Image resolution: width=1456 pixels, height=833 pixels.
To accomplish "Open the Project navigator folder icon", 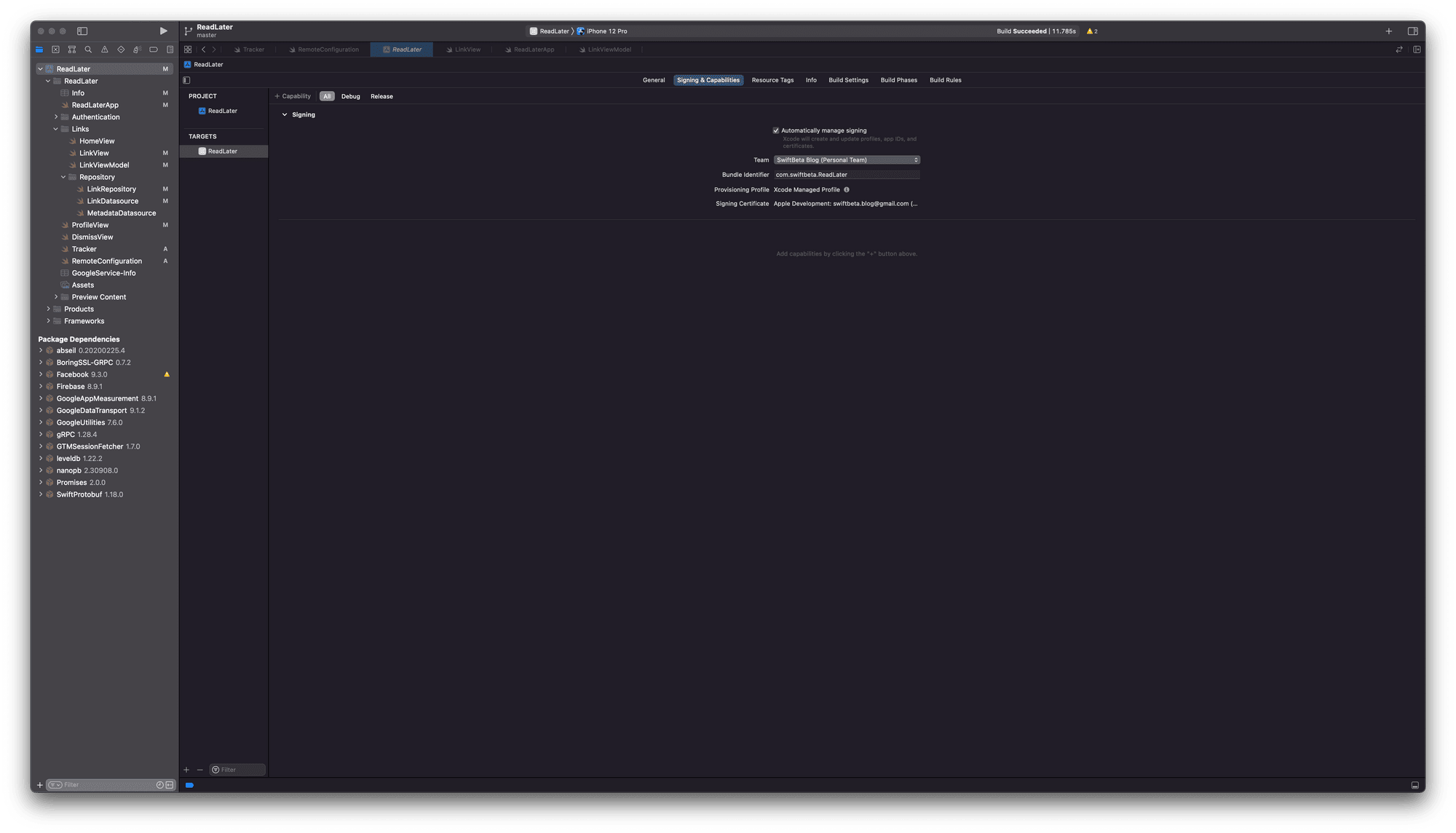I will click(39, 50).
